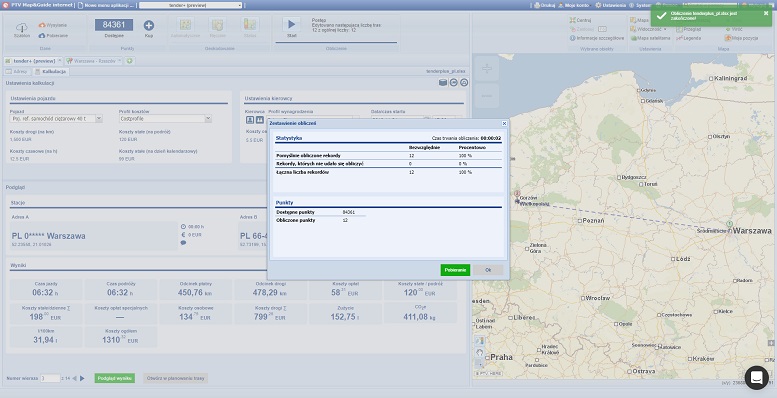Click the Koszty ogółem 1310 EUR value
The image size is (777, 398).
click(120, 340)
